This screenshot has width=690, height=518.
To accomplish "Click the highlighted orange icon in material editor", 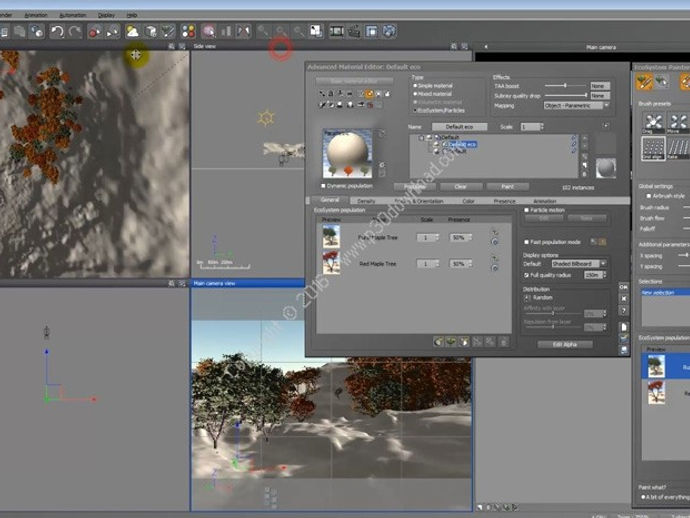I will (x=369, y=93).
